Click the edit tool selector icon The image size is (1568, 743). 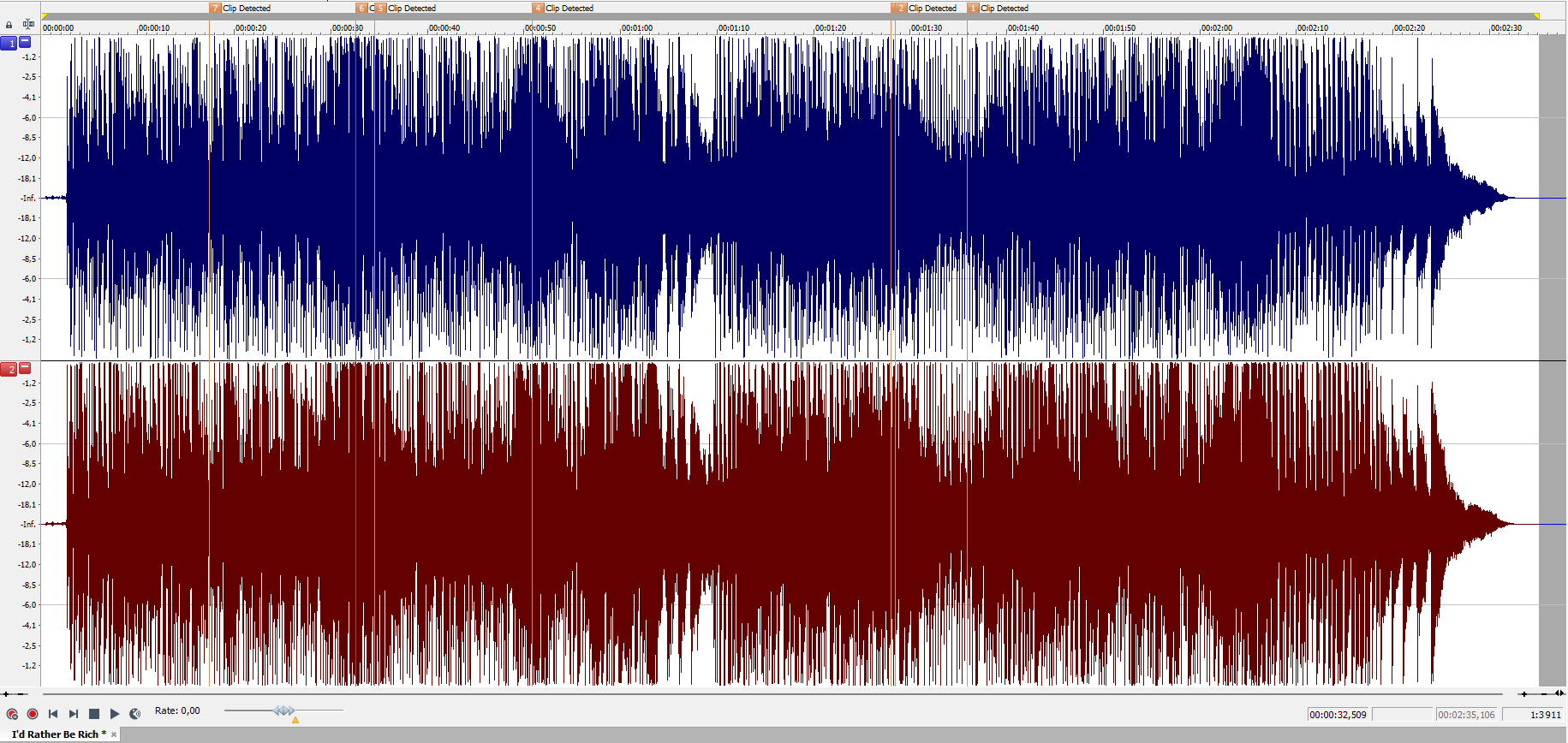tap(28, 24)
